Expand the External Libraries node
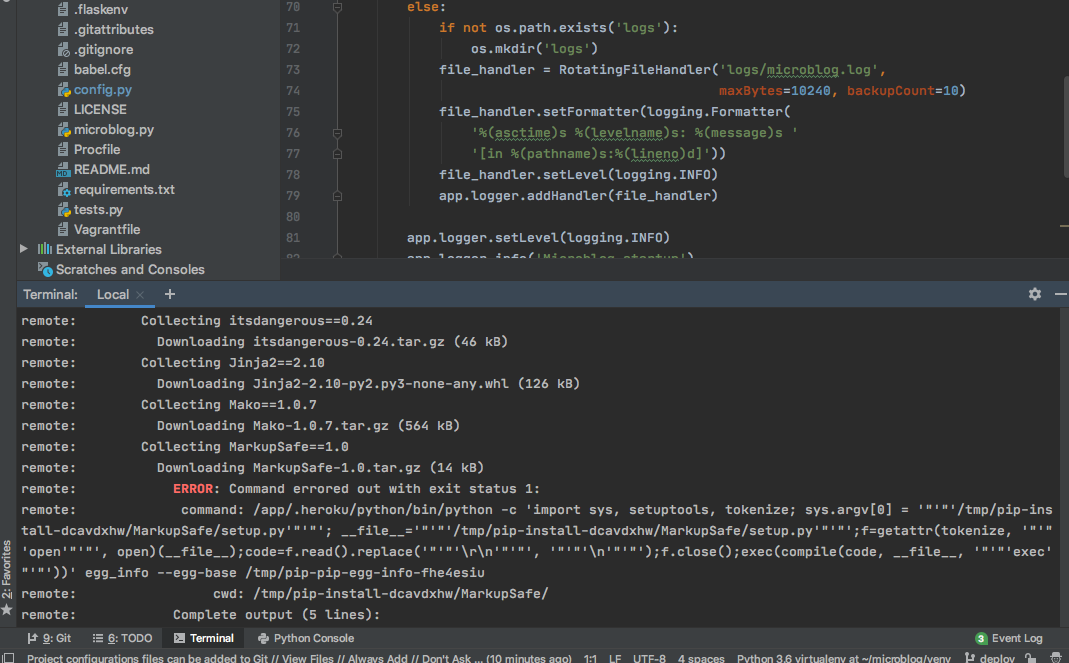1069x663 pixels. click(23, 249)
